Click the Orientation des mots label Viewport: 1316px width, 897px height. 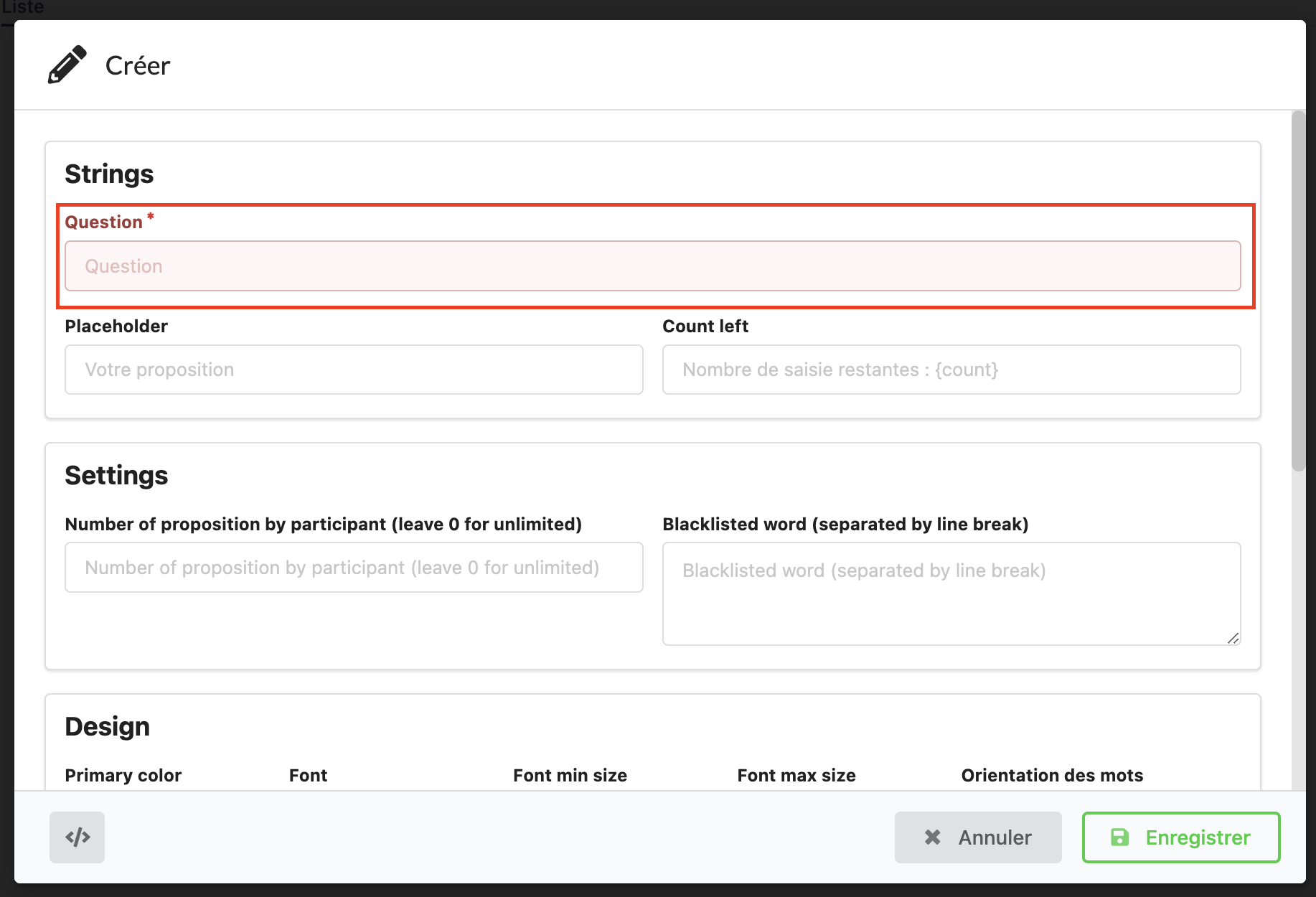click(x=1051, y=776)
